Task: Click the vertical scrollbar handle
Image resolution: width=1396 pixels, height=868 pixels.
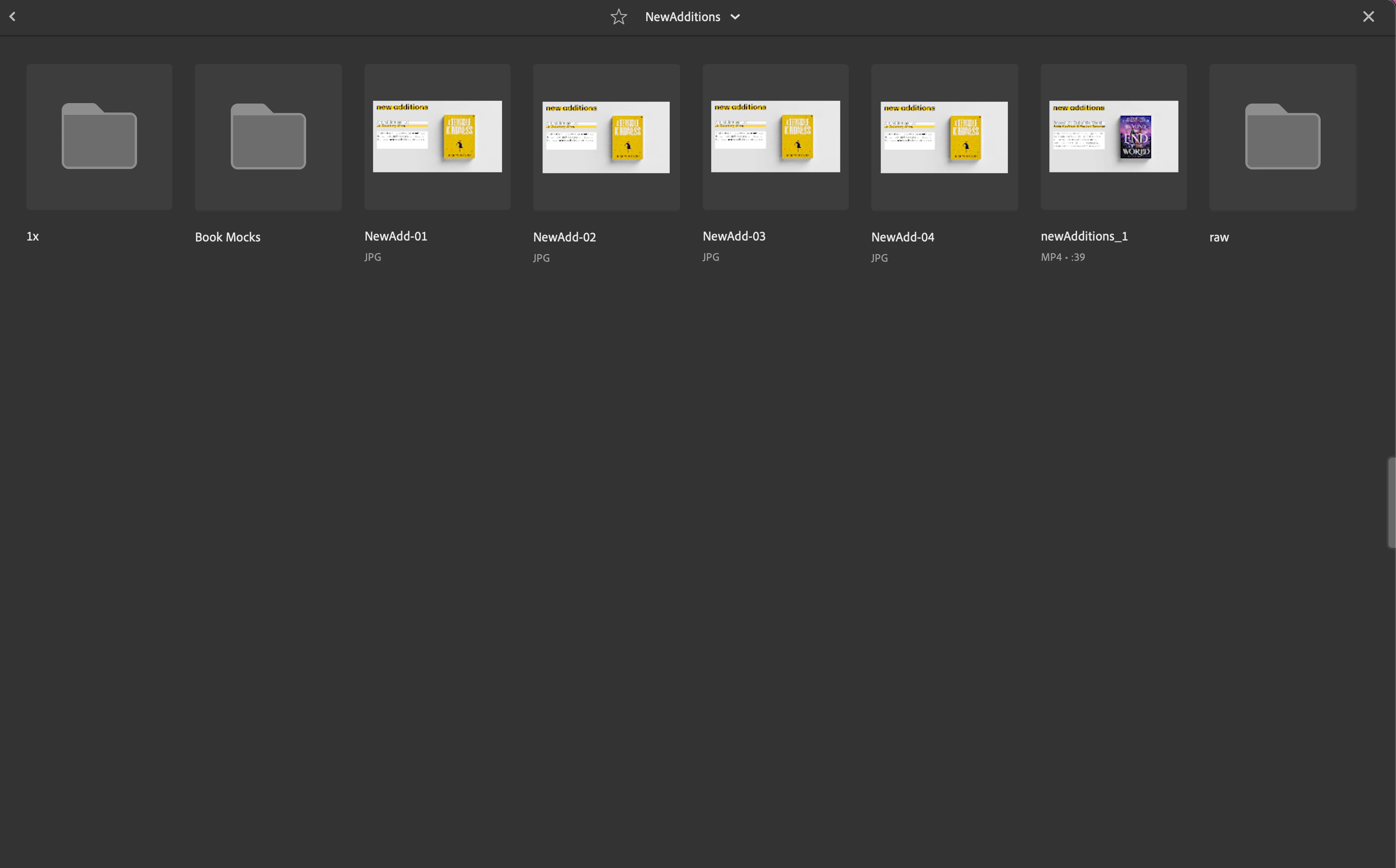Action: coord(1391,502)
